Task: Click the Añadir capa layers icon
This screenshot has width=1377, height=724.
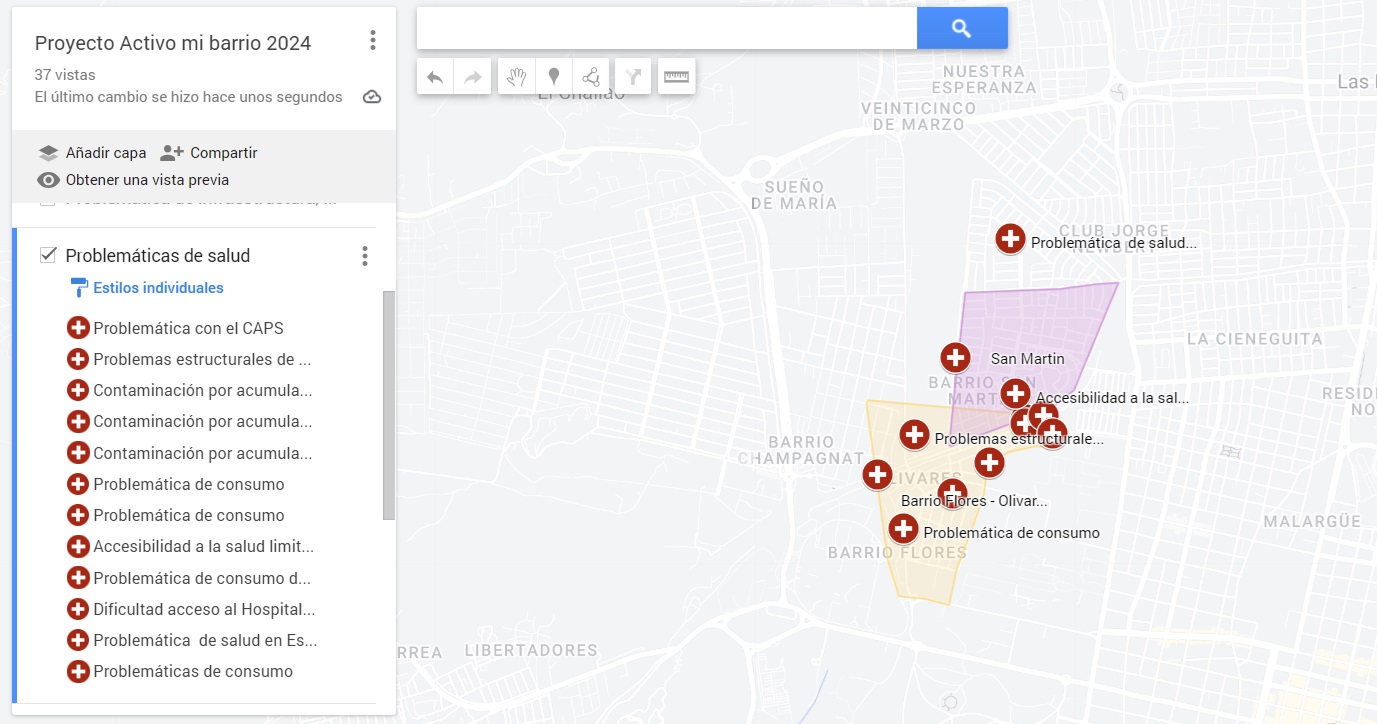Action: [48, 153]
